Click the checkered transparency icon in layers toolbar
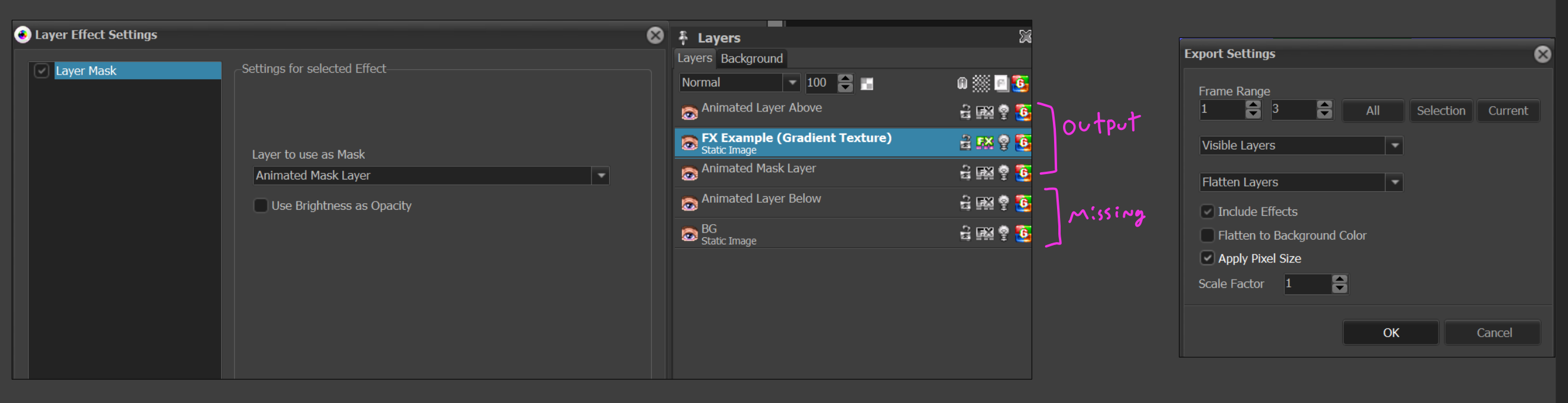This screenshot has width=1568, height=403. tap(981, 83)
